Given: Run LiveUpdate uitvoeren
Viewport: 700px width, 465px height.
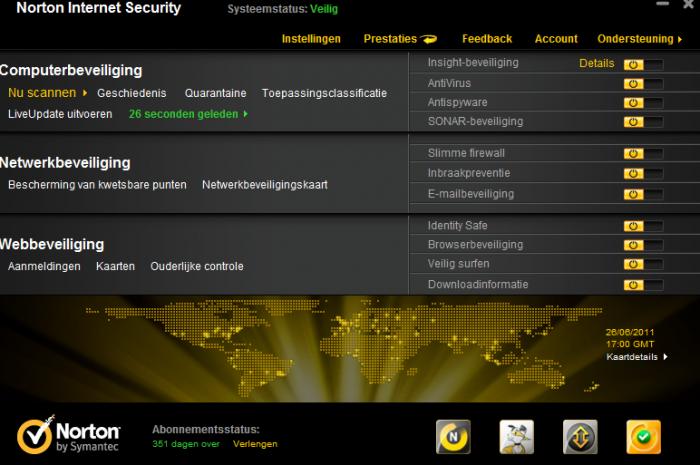Looking at the screenshot, I should pyautogui.click(x=60, y=114).
